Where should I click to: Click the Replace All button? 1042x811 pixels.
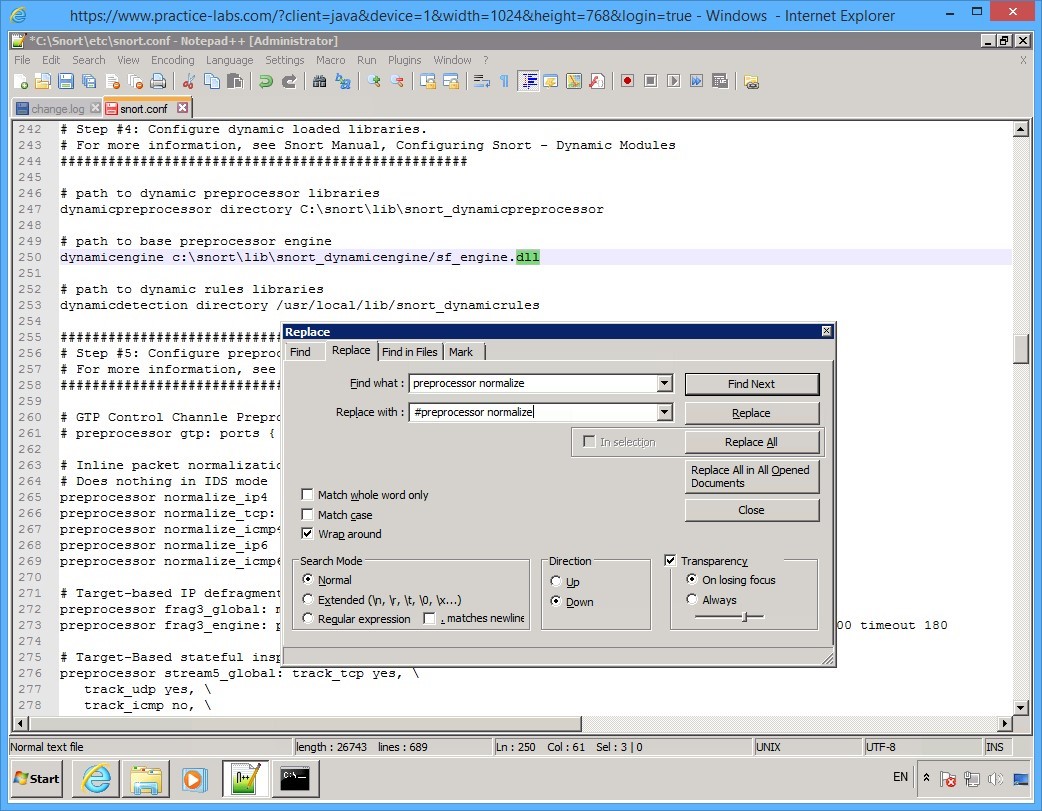(x=751, y=441)
